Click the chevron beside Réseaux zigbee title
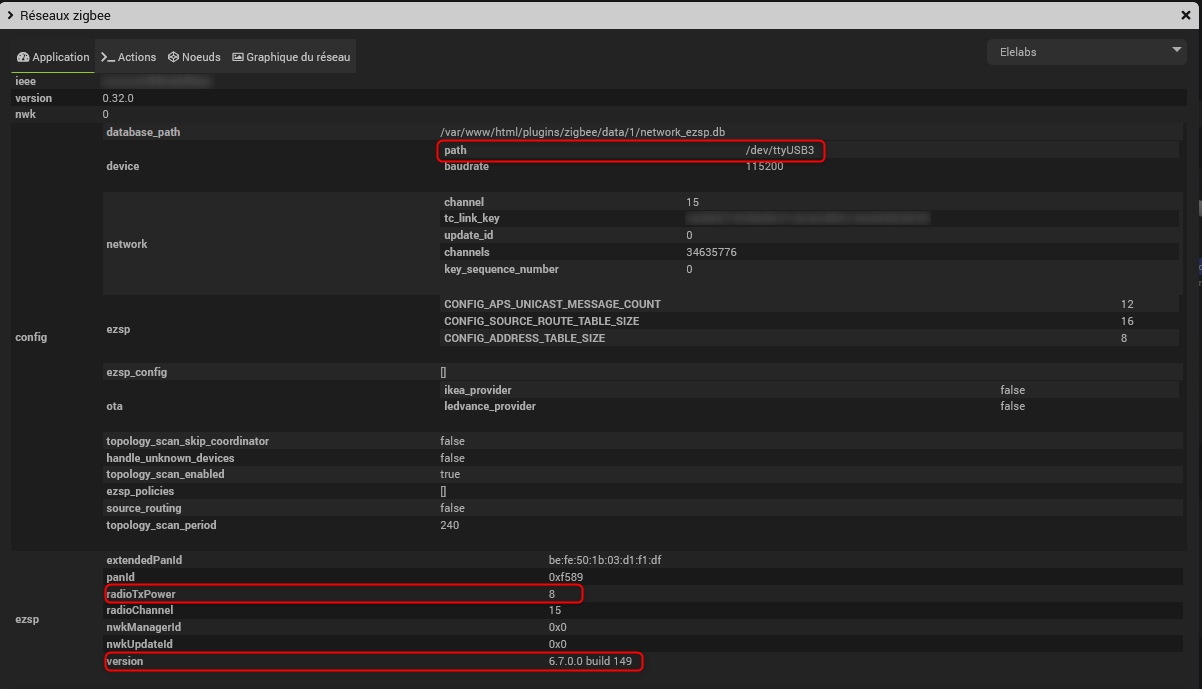 [x=10, y=15]
